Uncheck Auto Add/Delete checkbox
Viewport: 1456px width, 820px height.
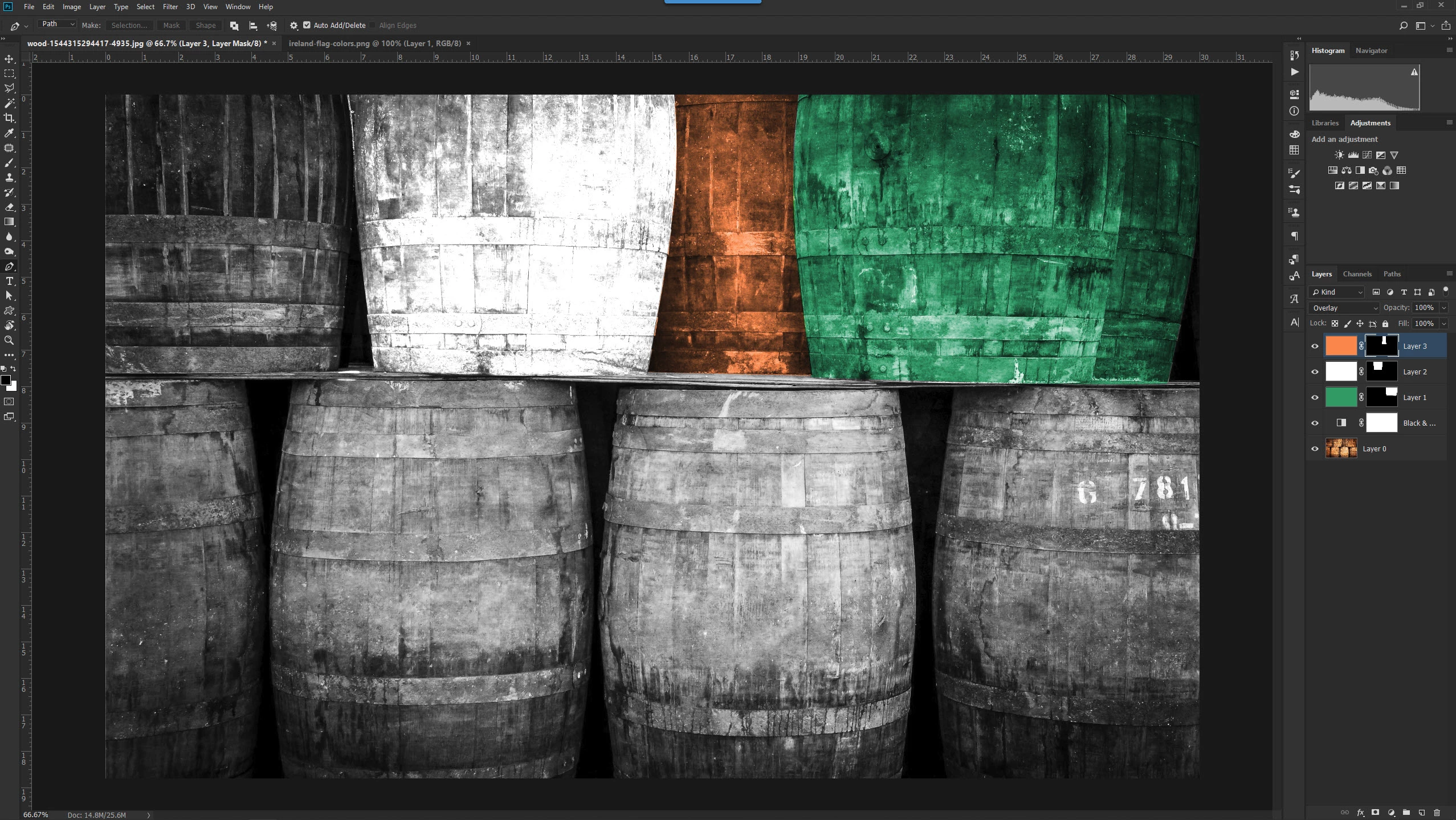(x=307, y=25)
